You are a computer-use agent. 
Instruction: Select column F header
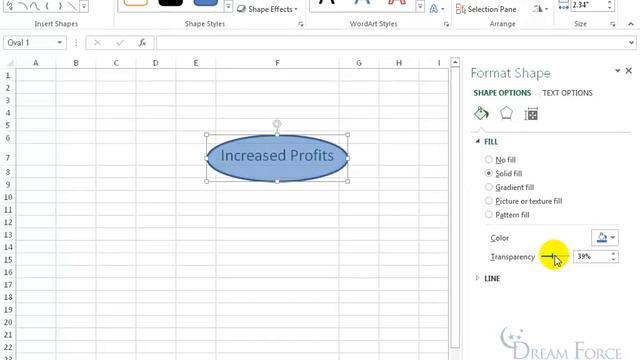point(277,63)
